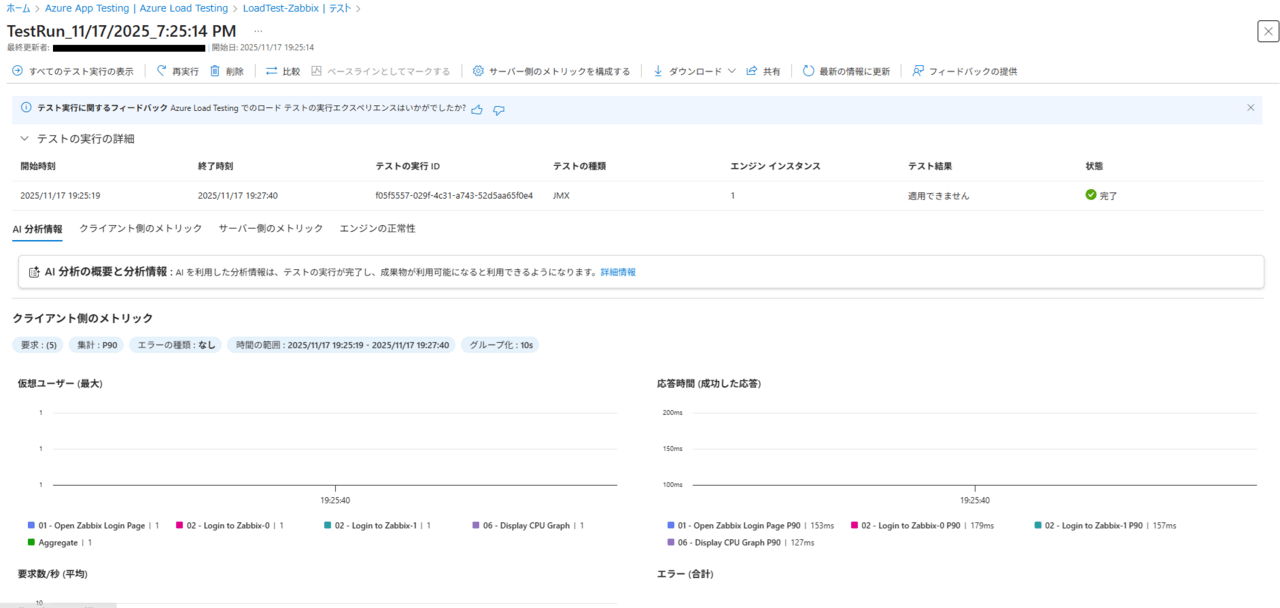Open the 詳細情報 link in AI analysis

pos(617,272)
